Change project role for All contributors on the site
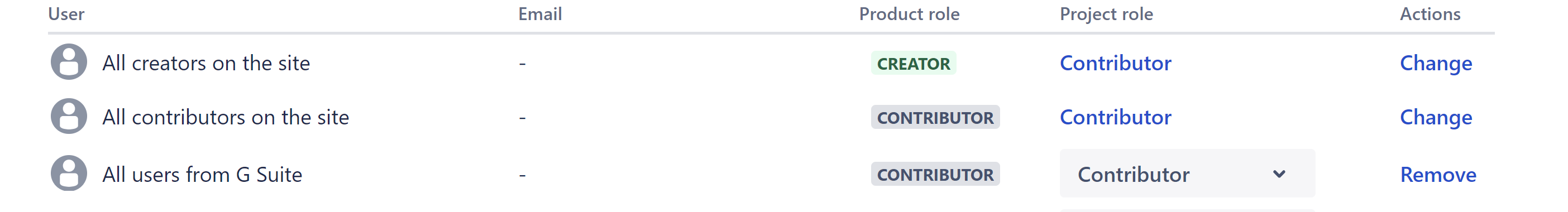 click(1436, 117)
